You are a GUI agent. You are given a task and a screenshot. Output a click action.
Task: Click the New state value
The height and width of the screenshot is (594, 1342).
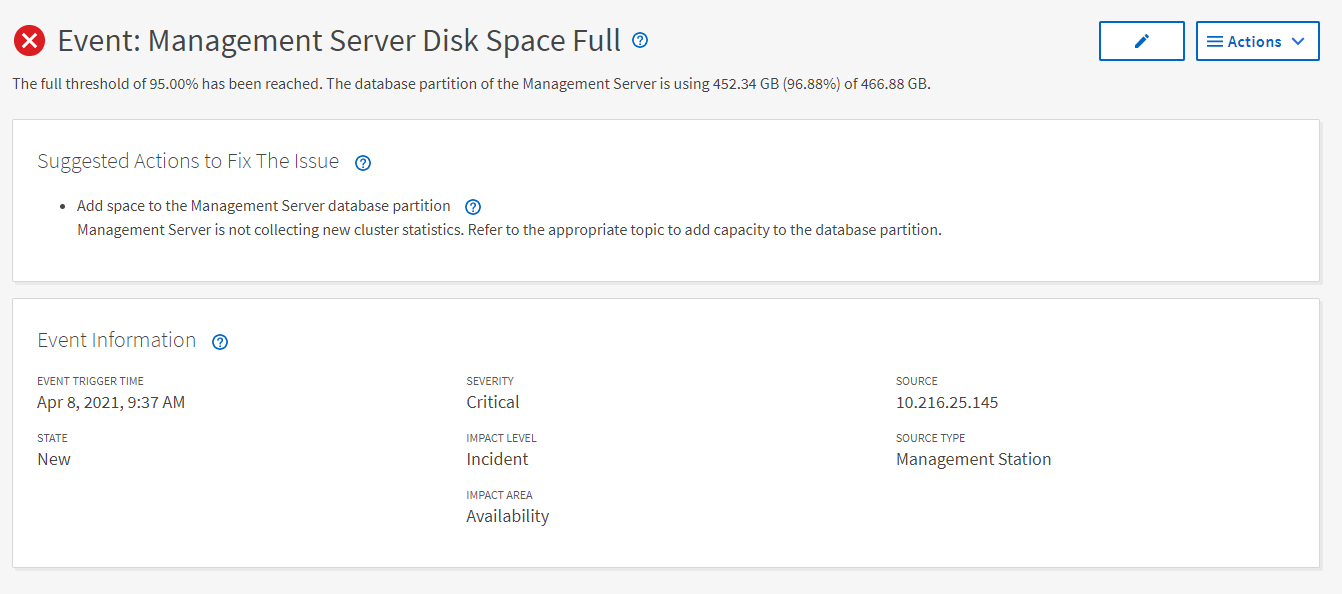[54, 459]
